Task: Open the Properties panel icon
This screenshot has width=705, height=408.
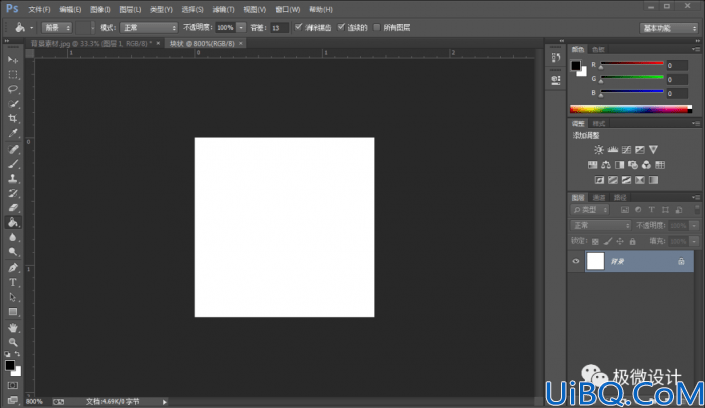Action: [556, 80]
